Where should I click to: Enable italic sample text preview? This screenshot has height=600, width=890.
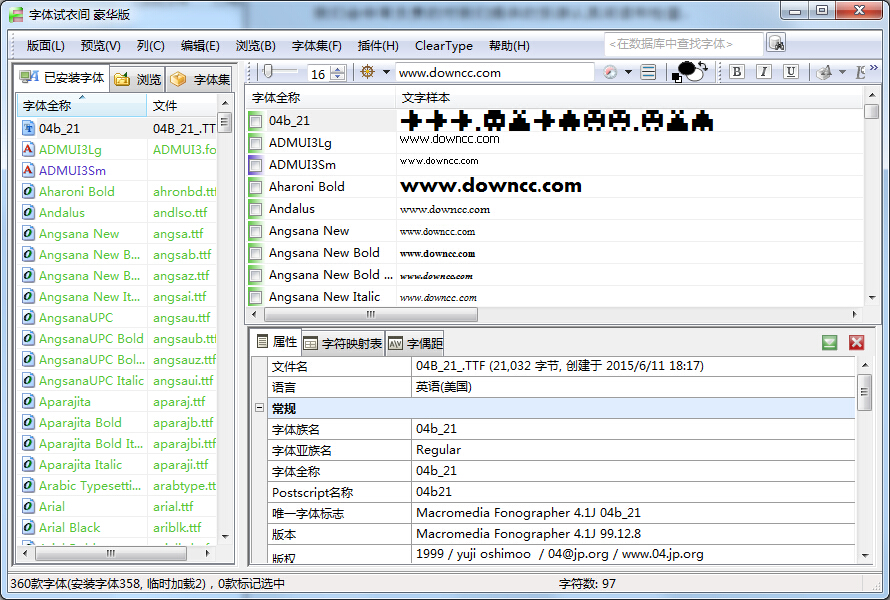click(764, 72)
